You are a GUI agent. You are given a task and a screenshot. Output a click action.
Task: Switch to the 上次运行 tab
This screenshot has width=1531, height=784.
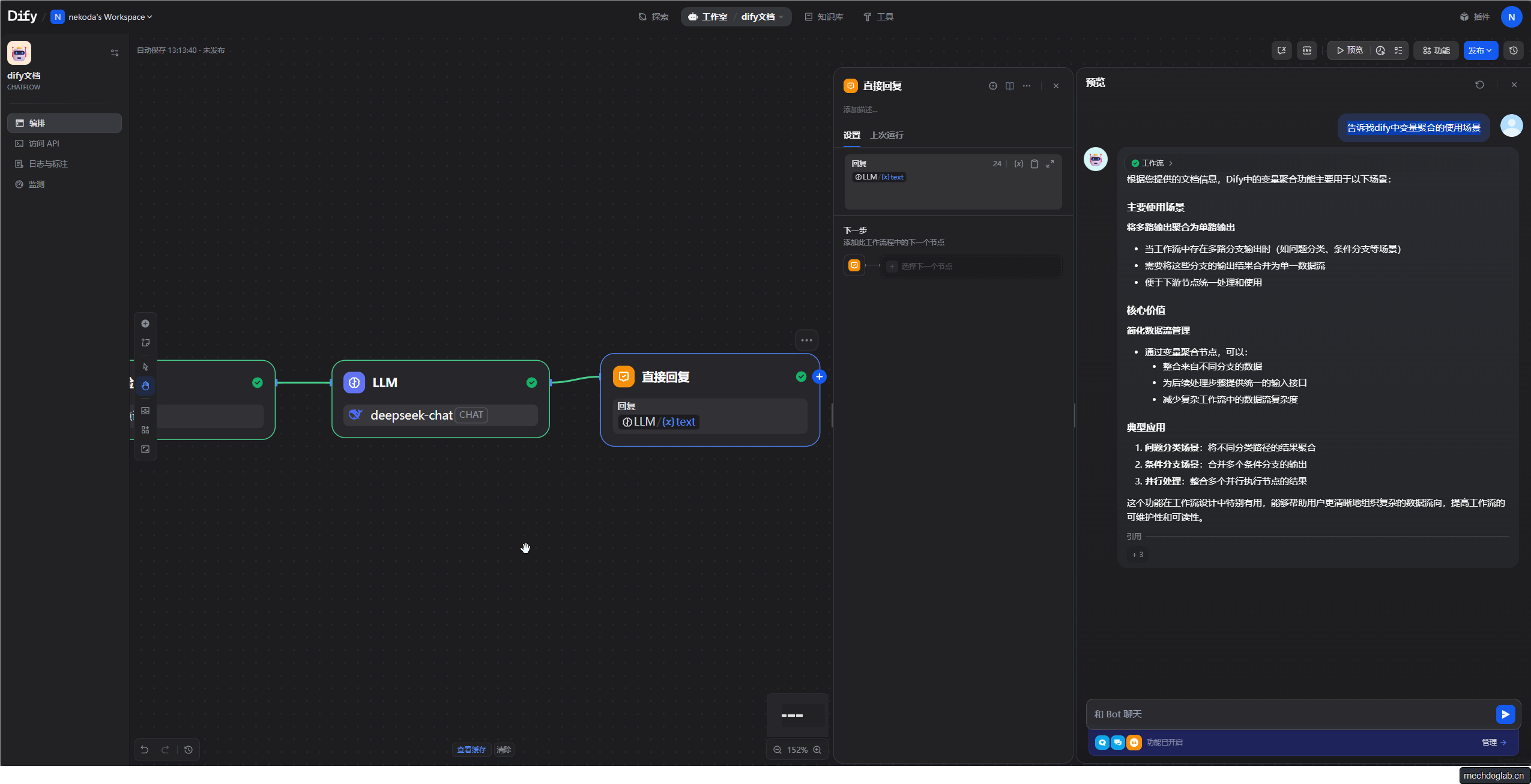(886, 135)
